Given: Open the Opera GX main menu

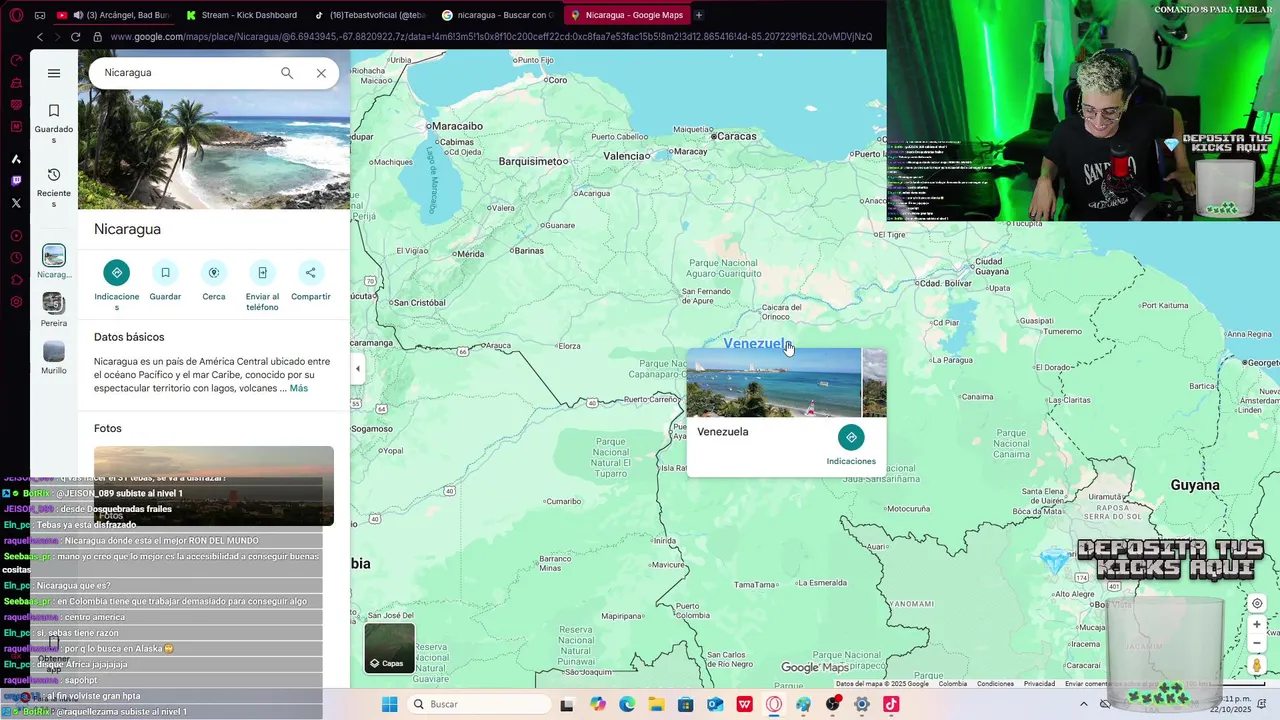Looking at the screenshot, I should (16, 15).
